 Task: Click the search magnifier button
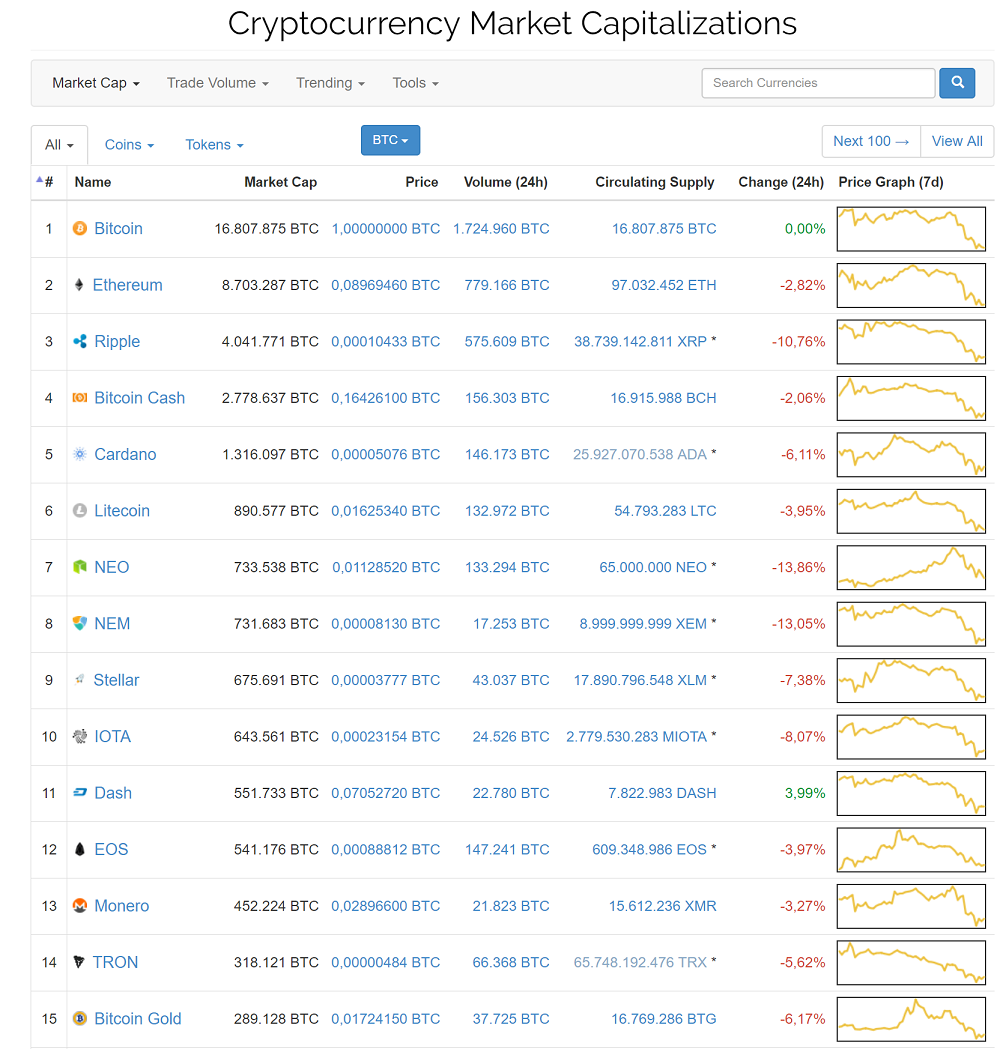click(x=957, y=83)
